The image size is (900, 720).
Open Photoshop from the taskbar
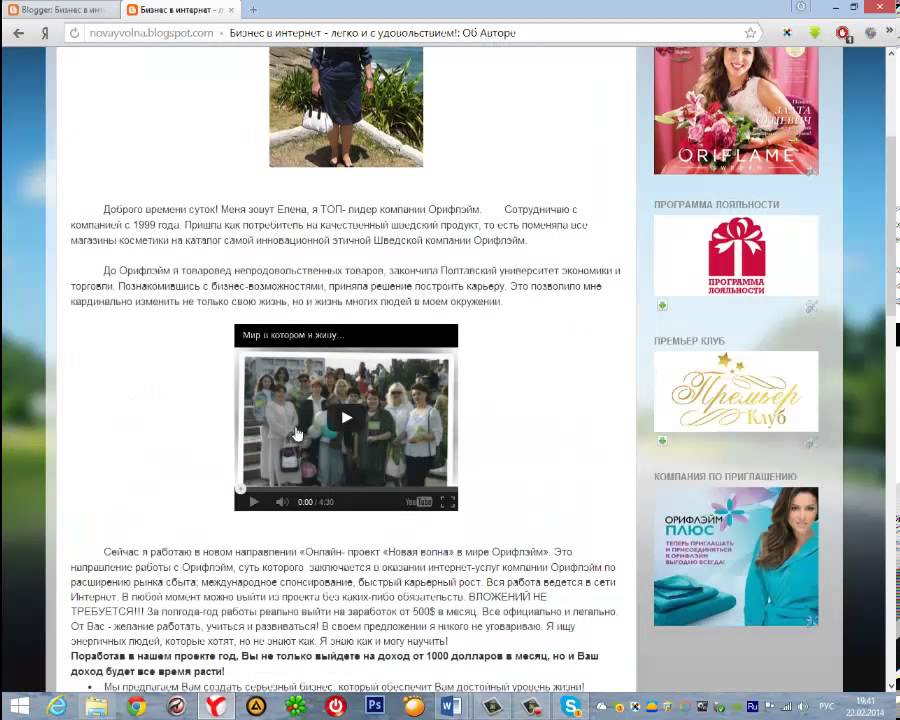pos(374,705)
